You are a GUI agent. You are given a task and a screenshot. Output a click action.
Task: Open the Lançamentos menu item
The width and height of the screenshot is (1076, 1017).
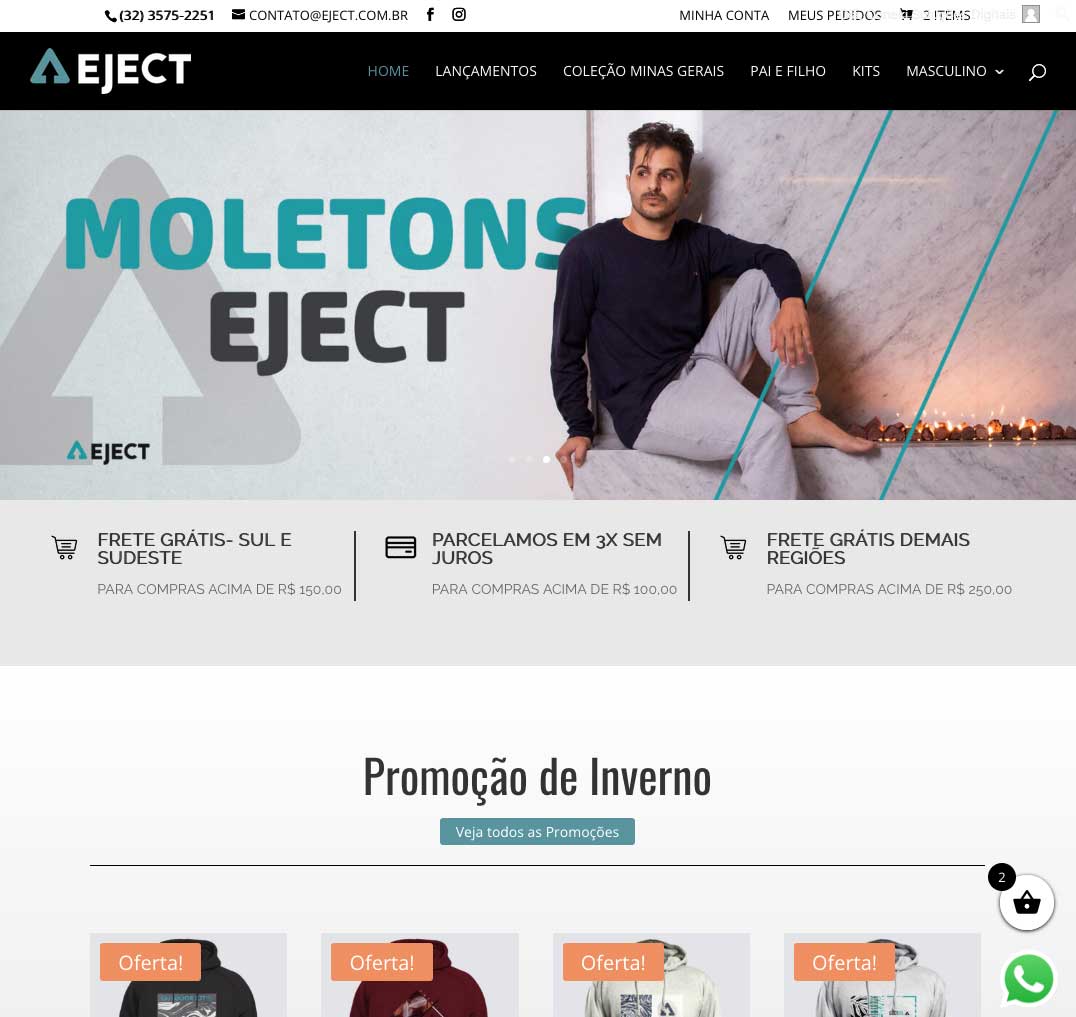[486, 71]
